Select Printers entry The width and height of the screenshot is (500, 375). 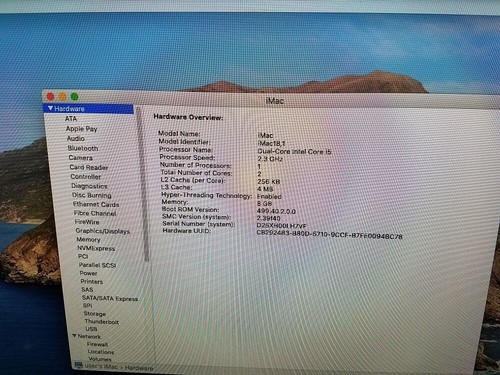click(92, 281)
